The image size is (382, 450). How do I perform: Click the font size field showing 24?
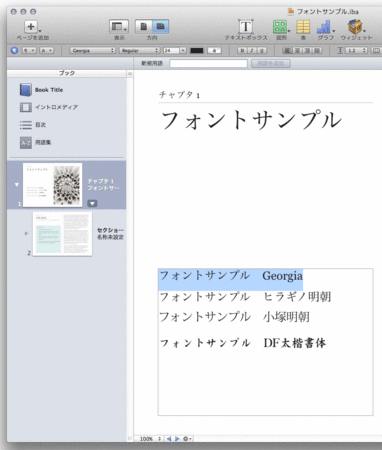point(171,50)
